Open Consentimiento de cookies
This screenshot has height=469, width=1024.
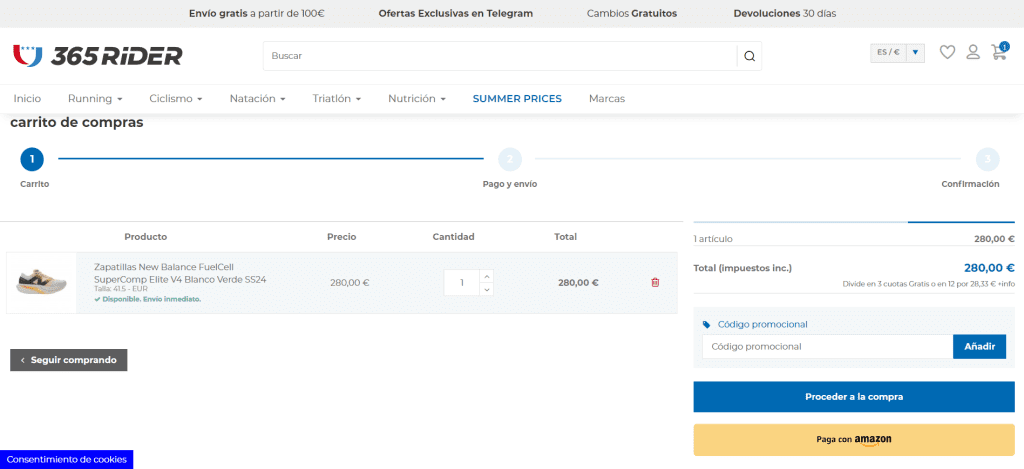tap(67, 459)
